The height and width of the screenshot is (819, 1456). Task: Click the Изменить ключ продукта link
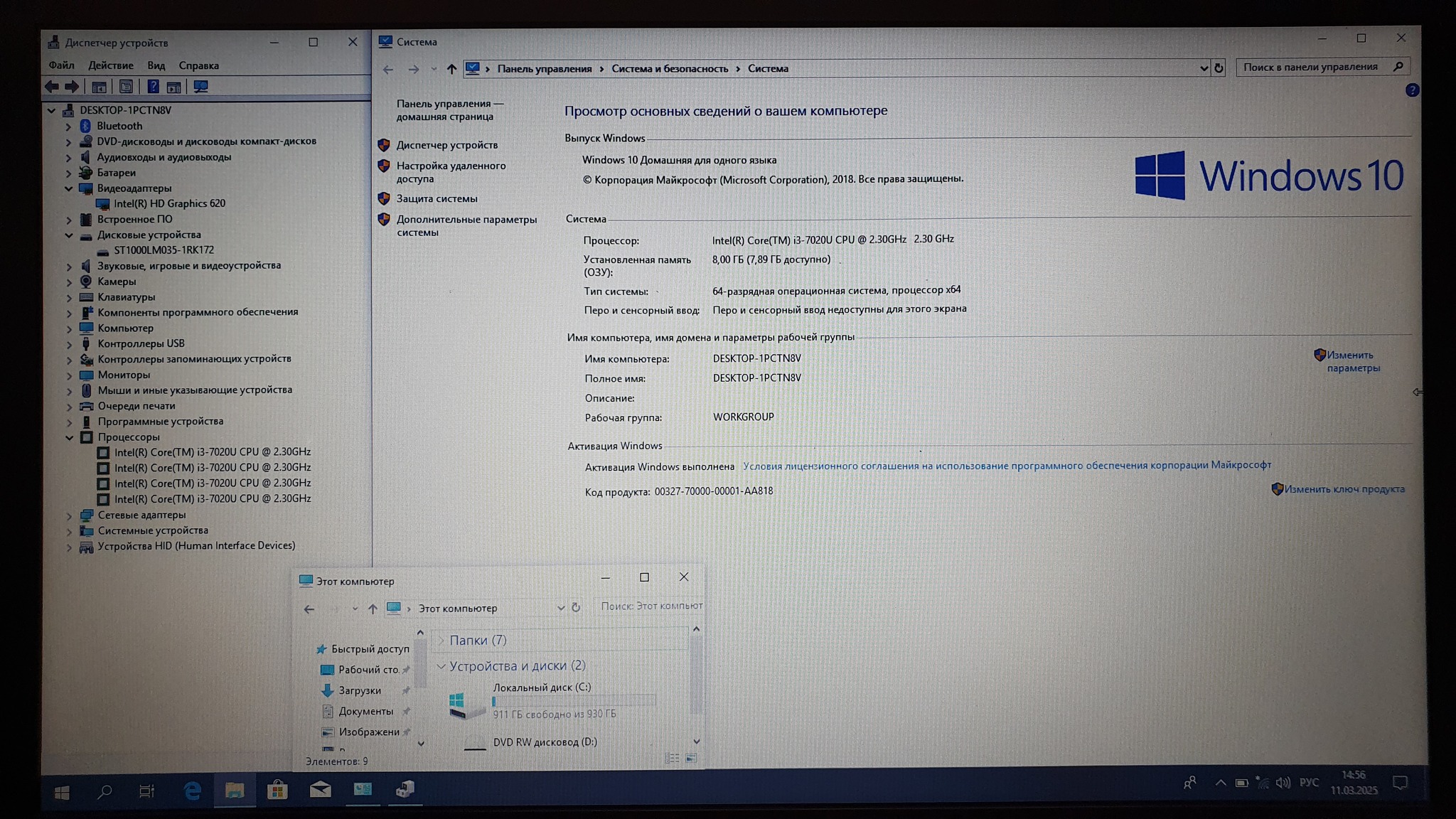point(1344,489)
